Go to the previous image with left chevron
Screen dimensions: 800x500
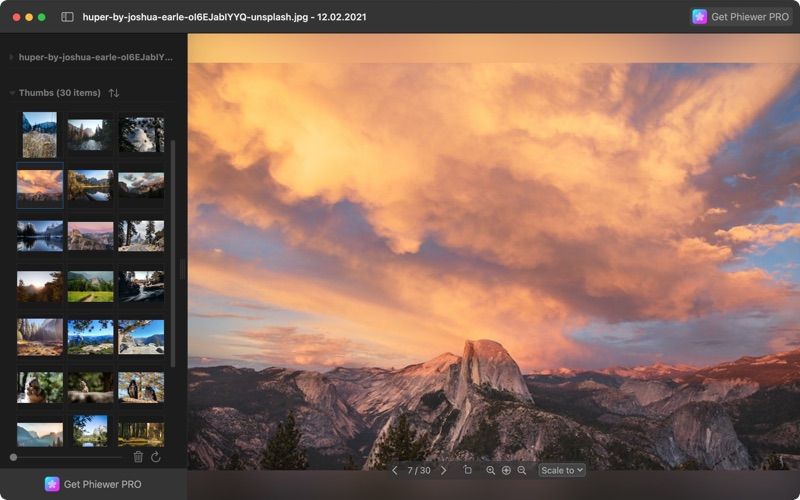coord(394,470)
